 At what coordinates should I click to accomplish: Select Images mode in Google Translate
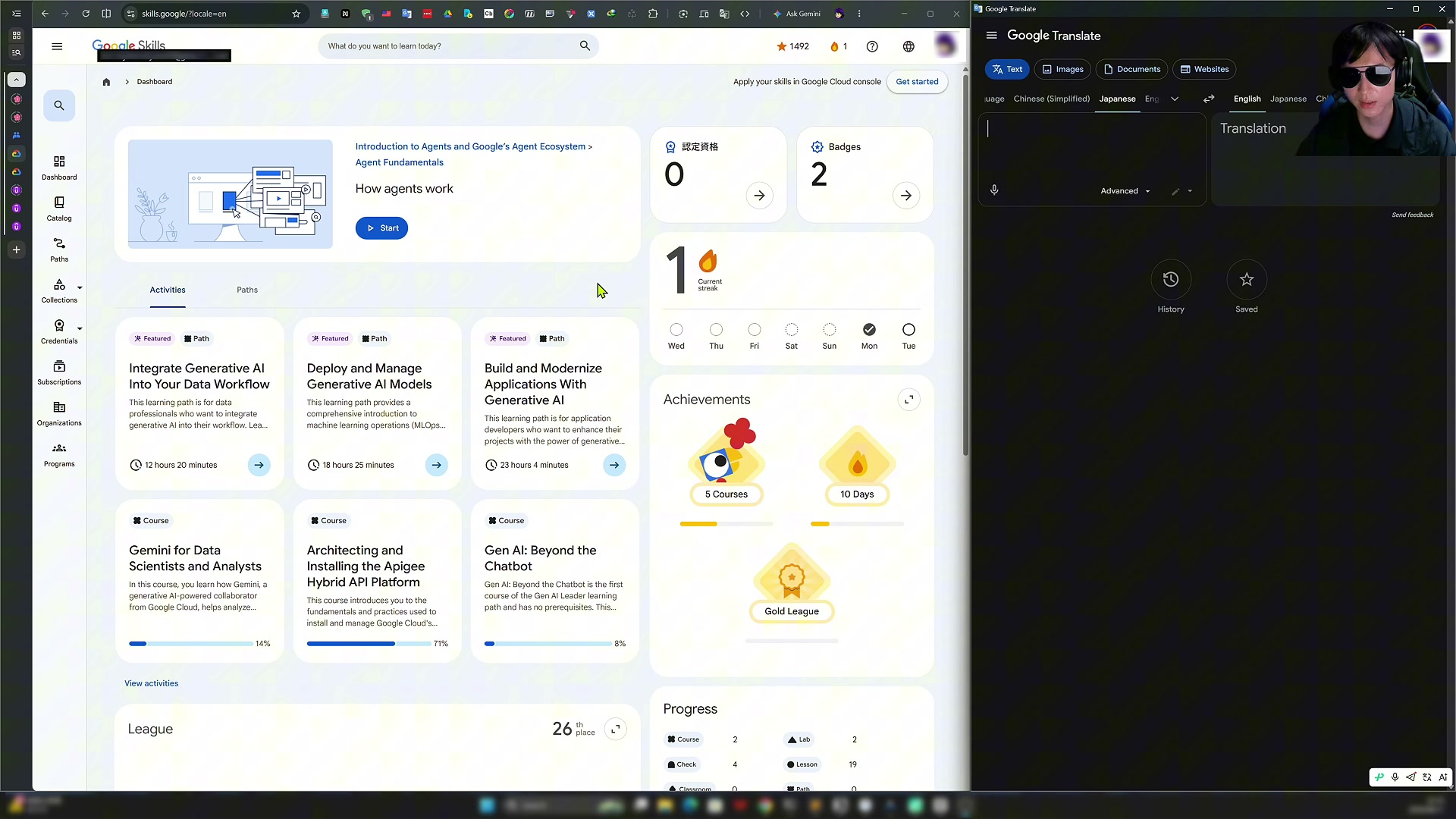click(1062, 69)
